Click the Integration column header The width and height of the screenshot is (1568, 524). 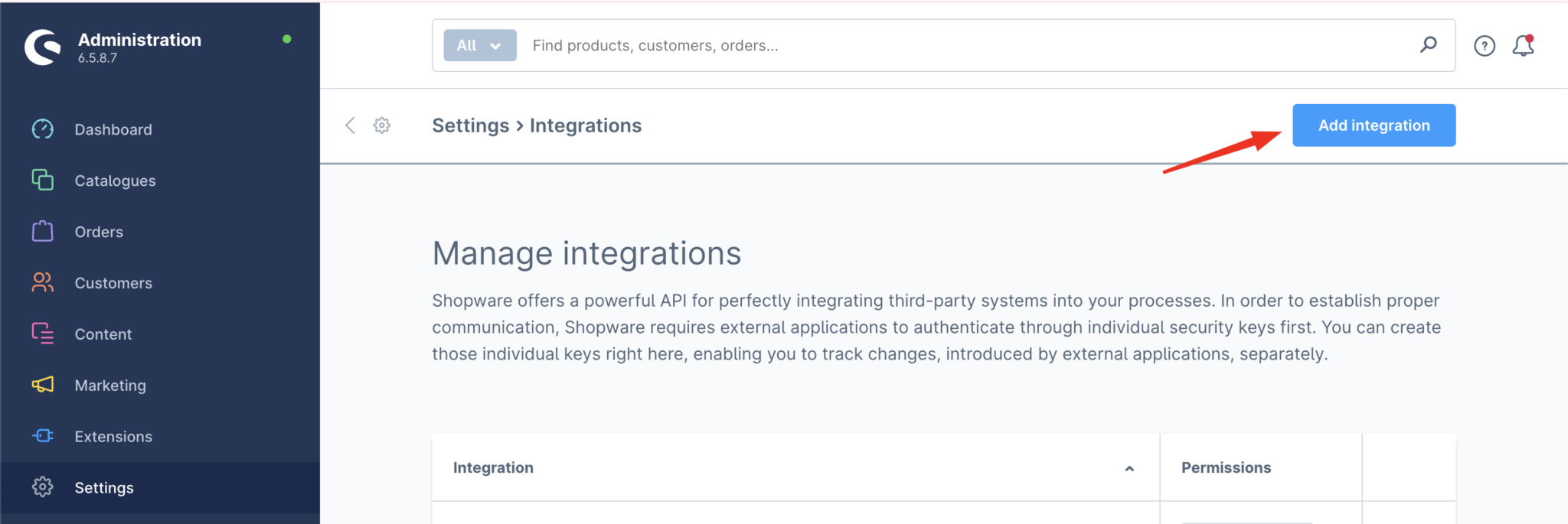pos(795,467)
